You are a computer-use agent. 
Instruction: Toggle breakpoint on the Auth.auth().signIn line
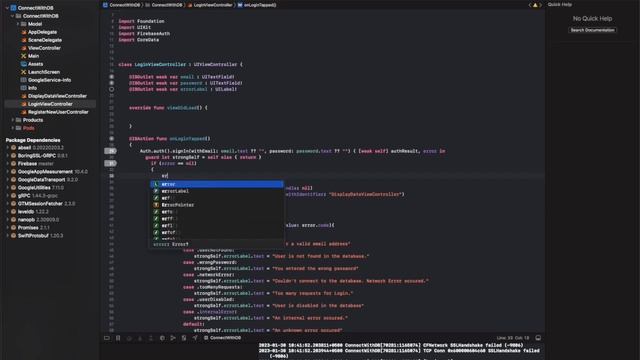(111, 151)
